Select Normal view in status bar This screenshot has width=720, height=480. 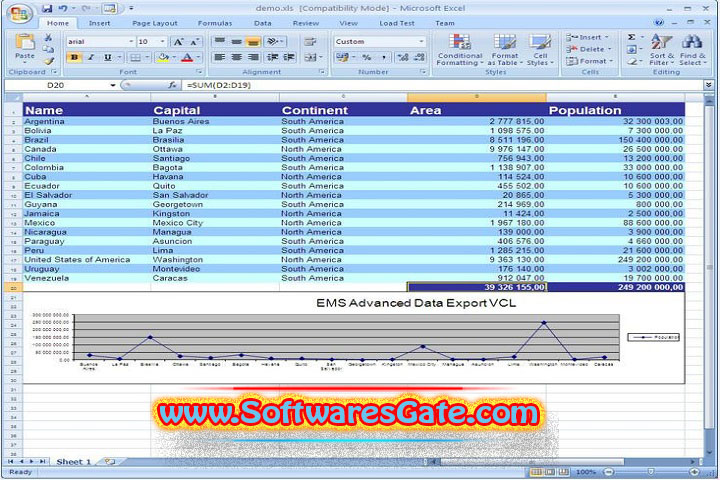click(535, 472)
